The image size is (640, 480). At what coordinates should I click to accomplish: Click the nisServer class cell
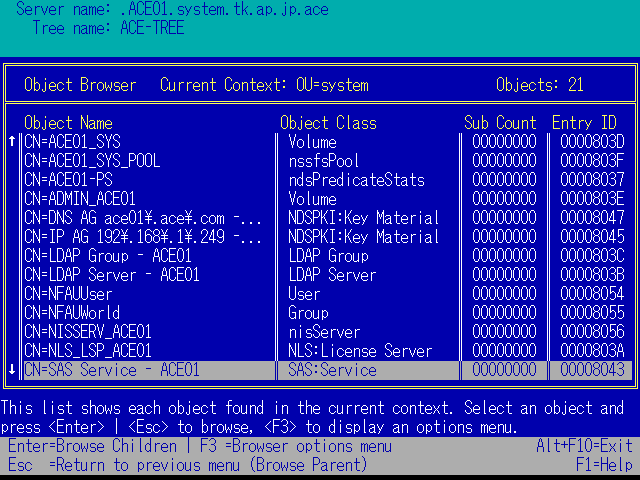[x=324, y=332]
